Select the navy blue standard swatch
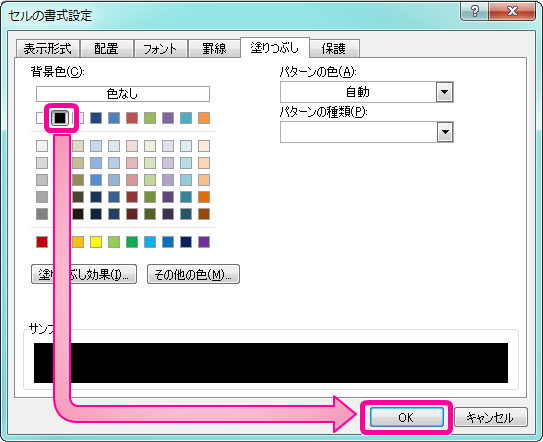 (186, 242)
